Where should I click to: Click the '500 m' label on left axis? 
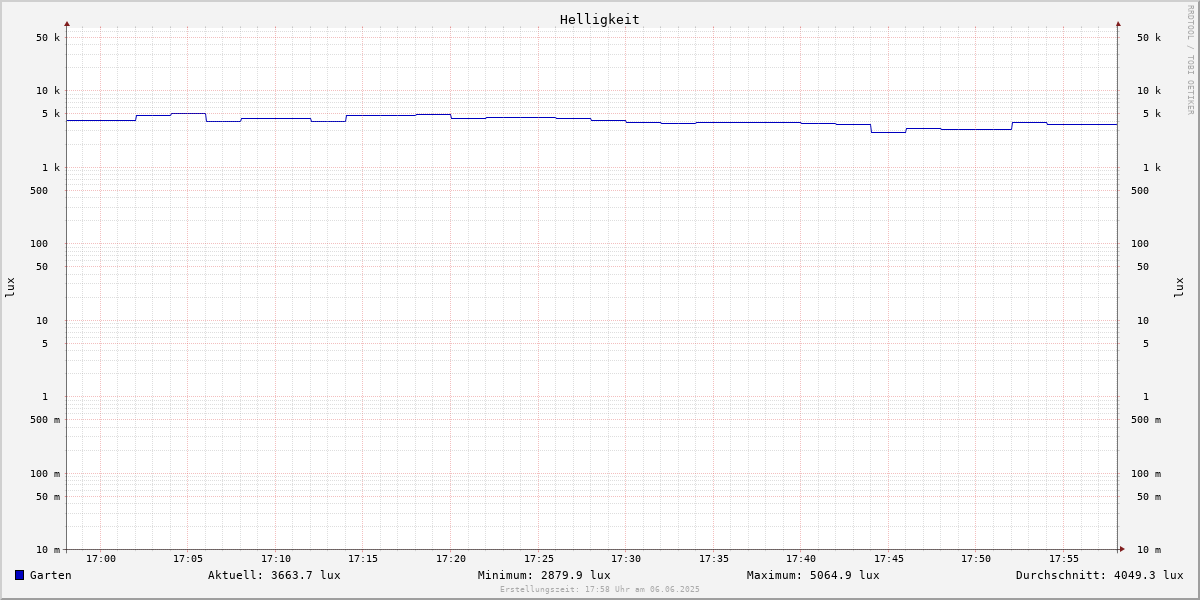[x=45, y=420]
